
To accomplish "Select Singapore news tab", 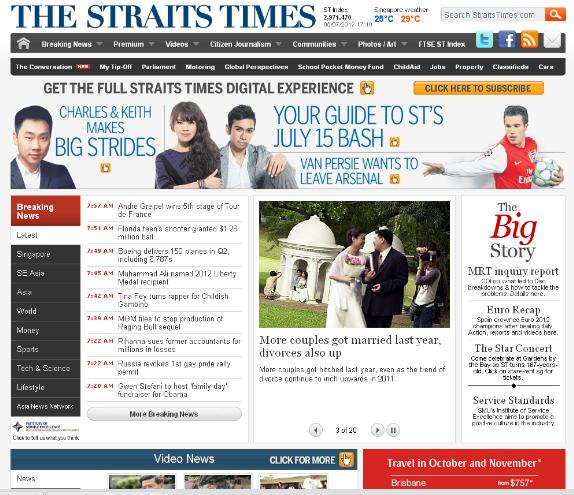I will (45, 254).
